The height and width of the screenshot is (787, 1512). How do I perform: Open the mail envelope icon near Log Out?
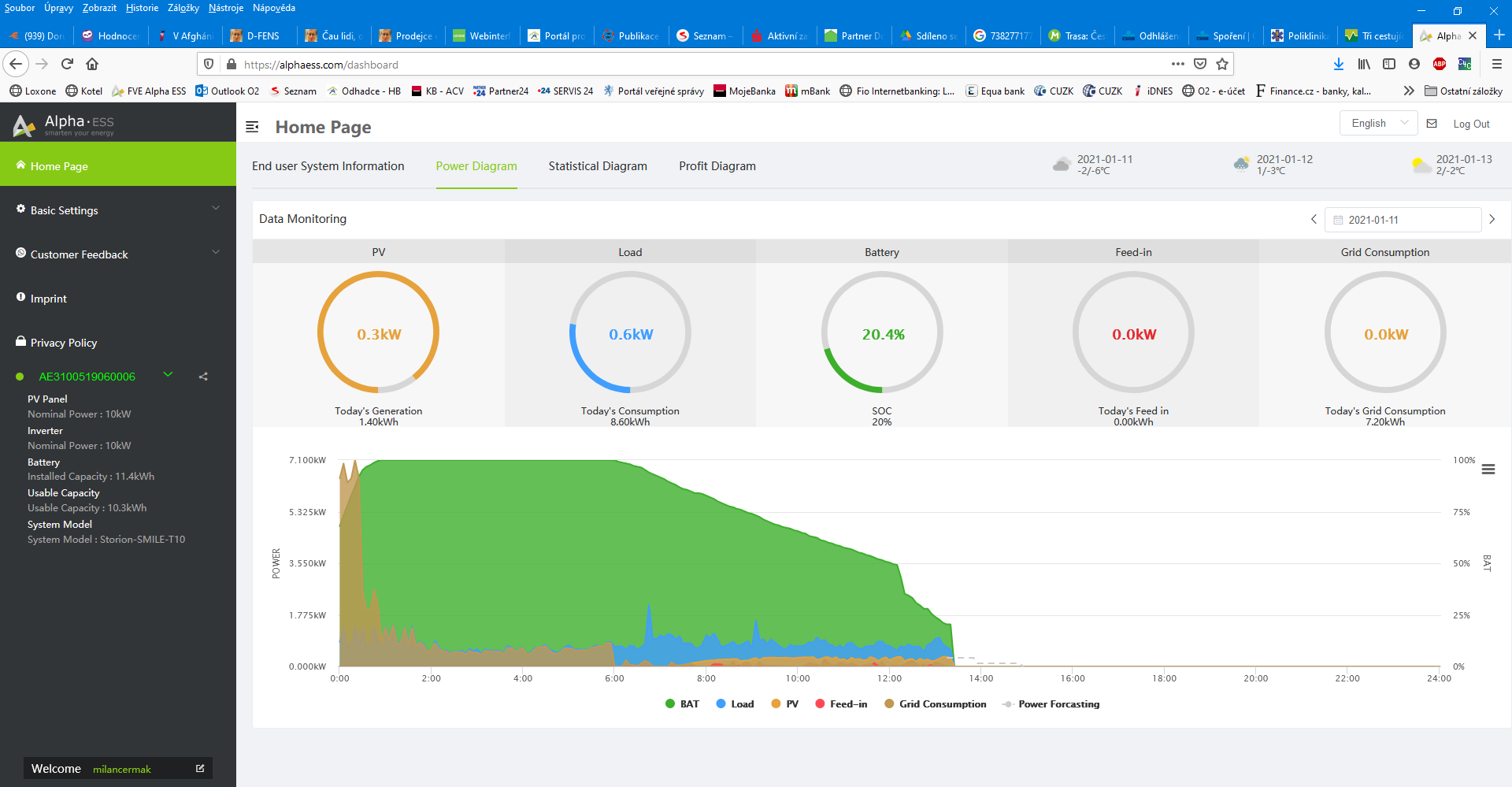click(1432, 124)
